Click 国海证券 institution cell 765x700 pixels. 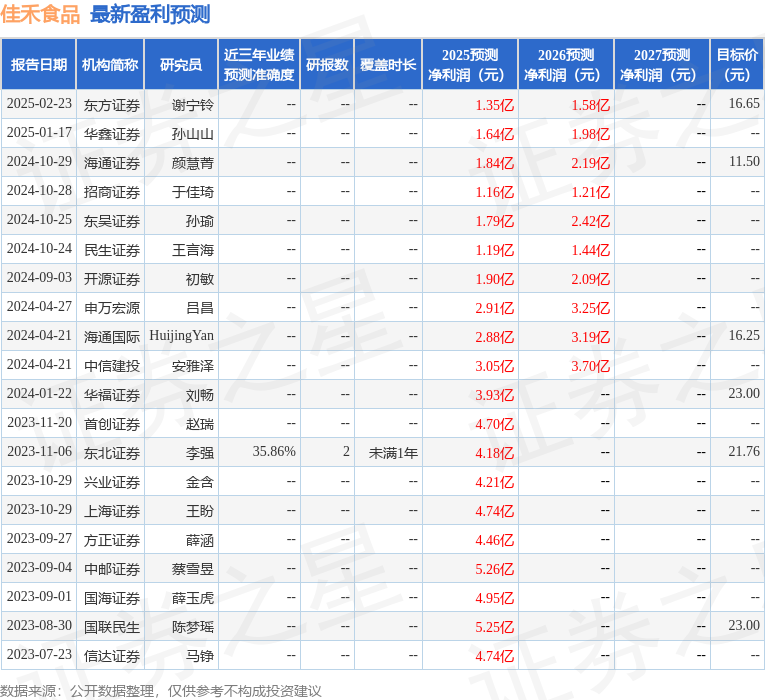112,598
